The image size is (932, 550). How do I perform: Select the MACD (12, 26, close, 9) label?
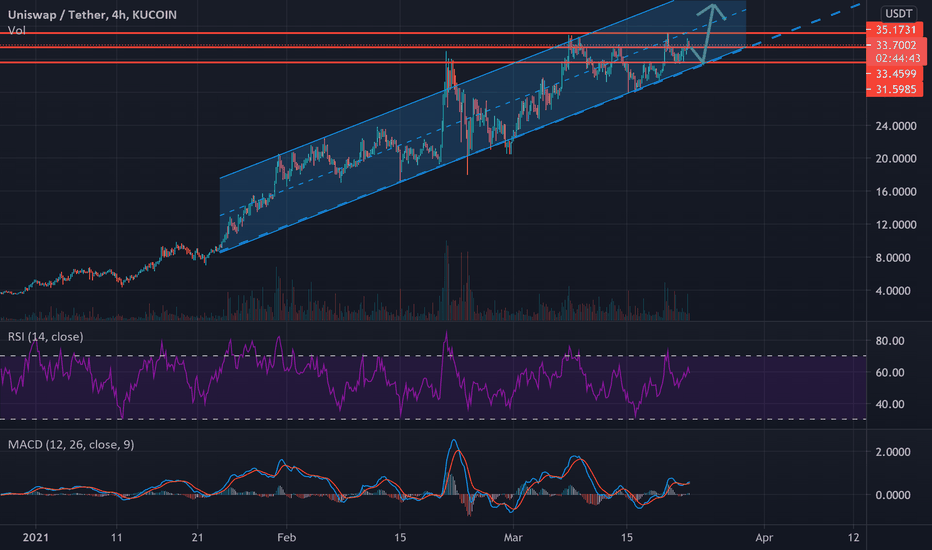click(71, 444)
